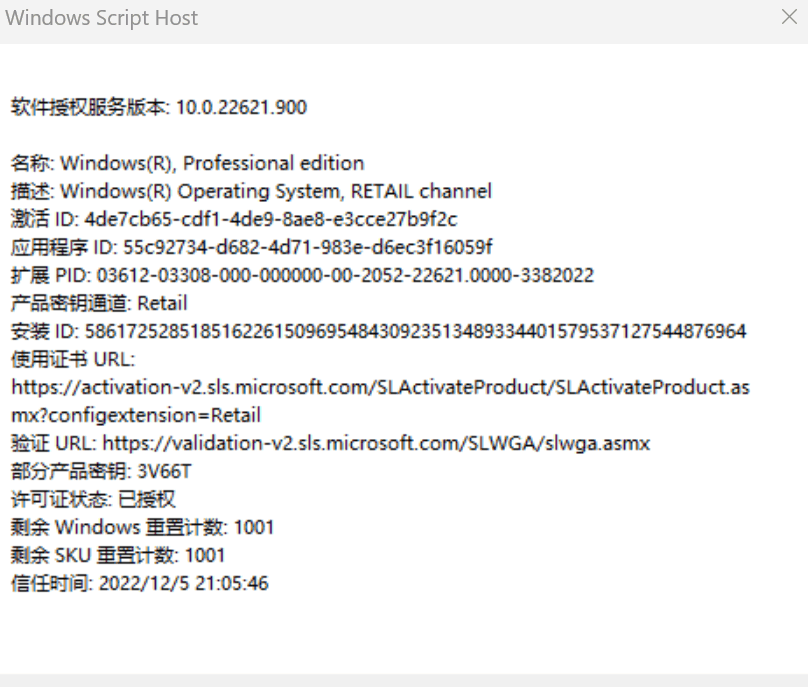
Task: Click the version number 10.0.22621.900
Action: pyautogui.click(x=241, y=107)
